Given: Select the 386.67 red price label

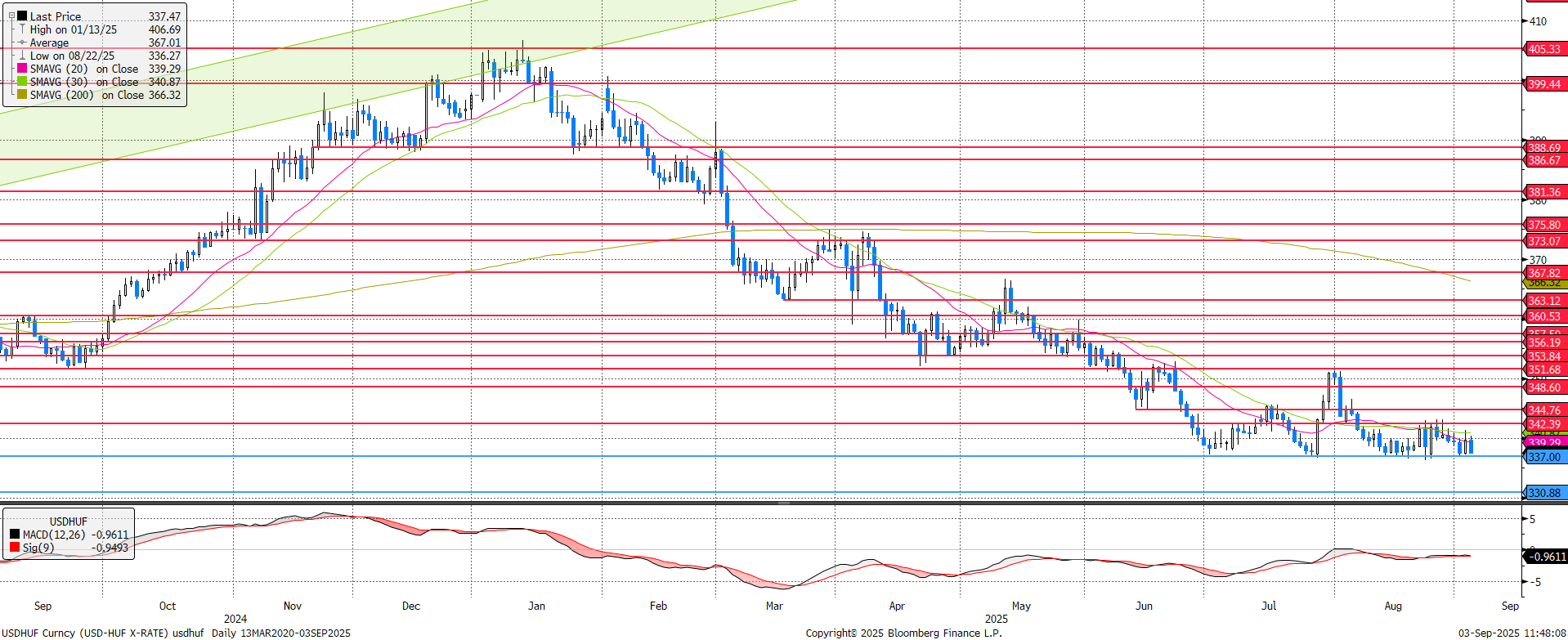Looking at the screenshot, I should click(x=1544, y=160).
